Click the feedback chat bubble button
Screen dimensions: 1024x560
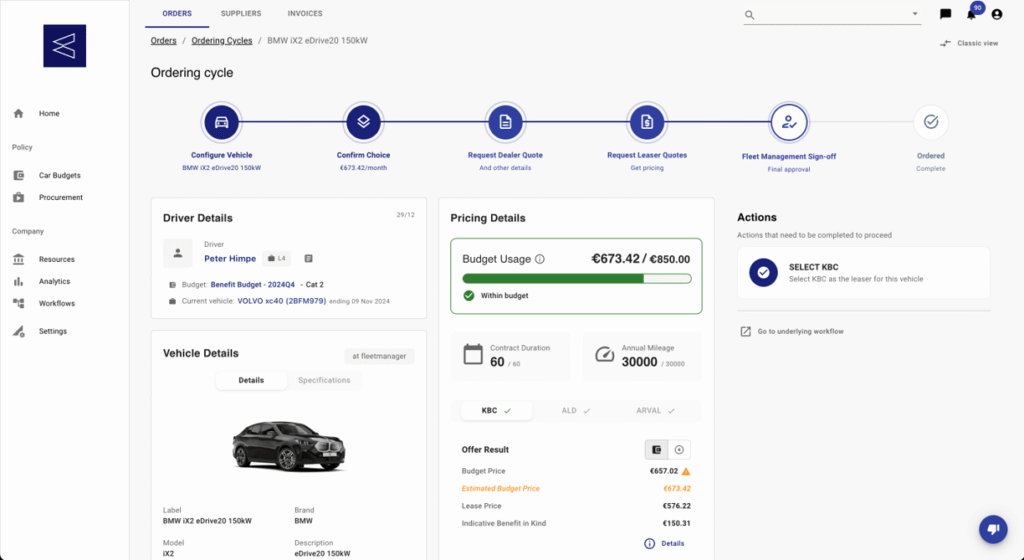[x=992, y=529]
